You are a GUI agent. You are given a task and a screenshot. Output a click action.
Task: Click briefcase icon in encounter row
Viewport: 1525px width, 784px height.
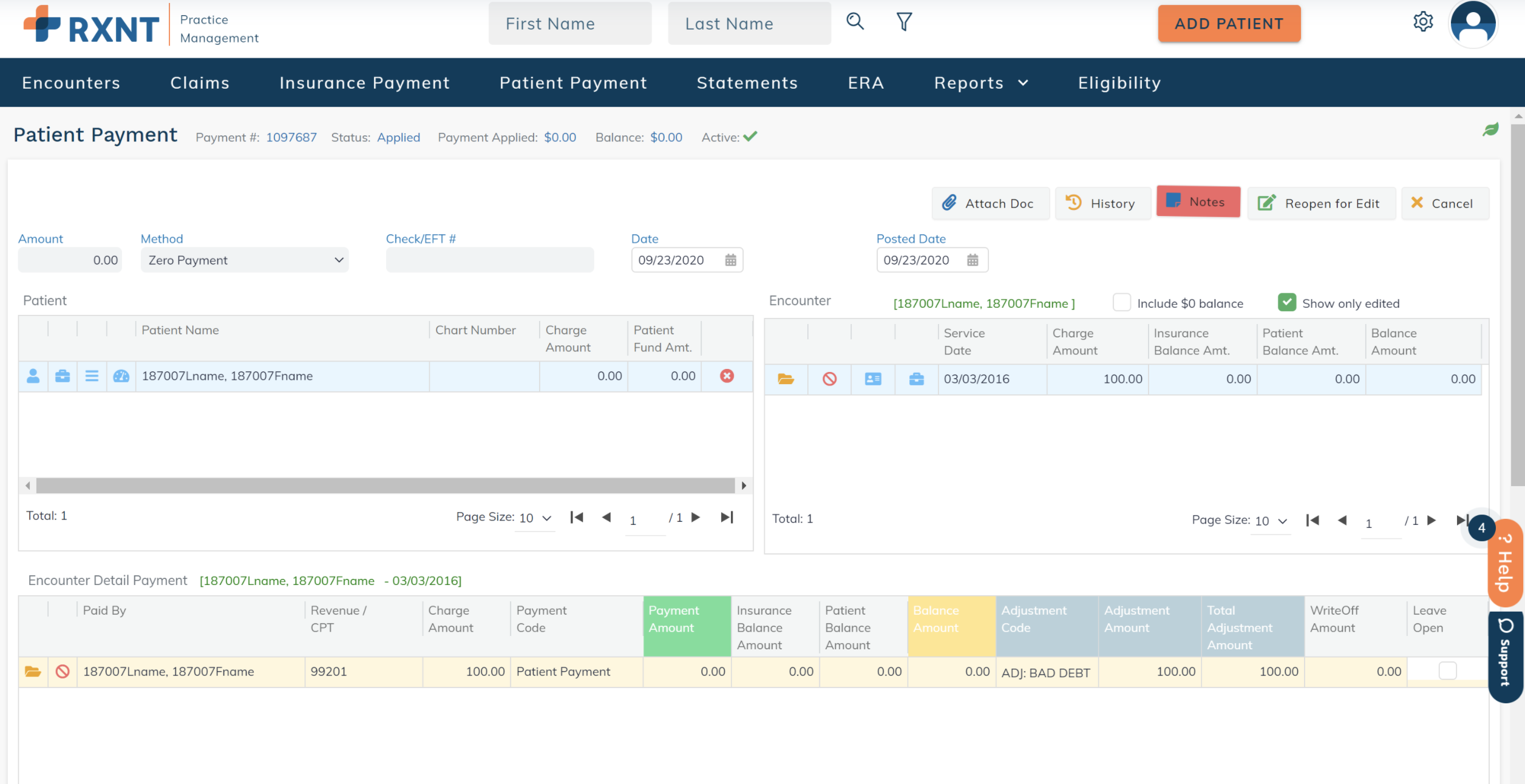pyautogui.click(x=917, y=379)
